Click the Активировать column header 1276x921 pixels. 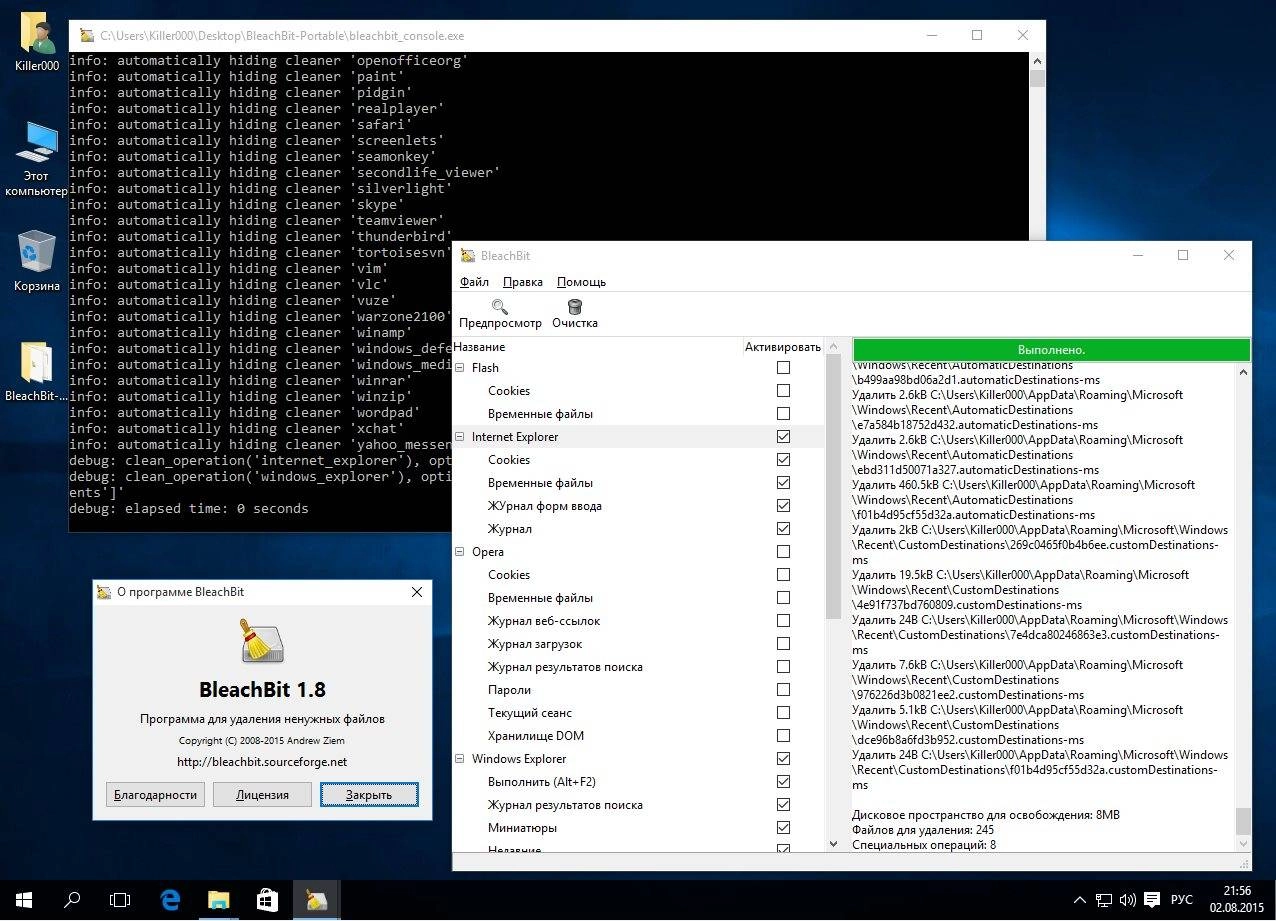(x=783, y=347)
